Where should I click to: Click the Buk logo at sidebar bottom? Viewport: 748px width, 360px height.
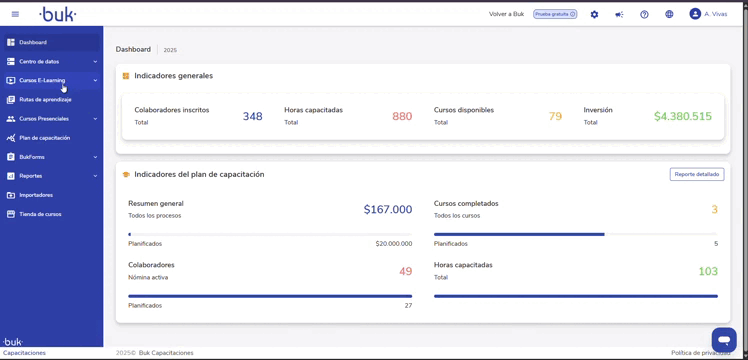click(12, 341)
